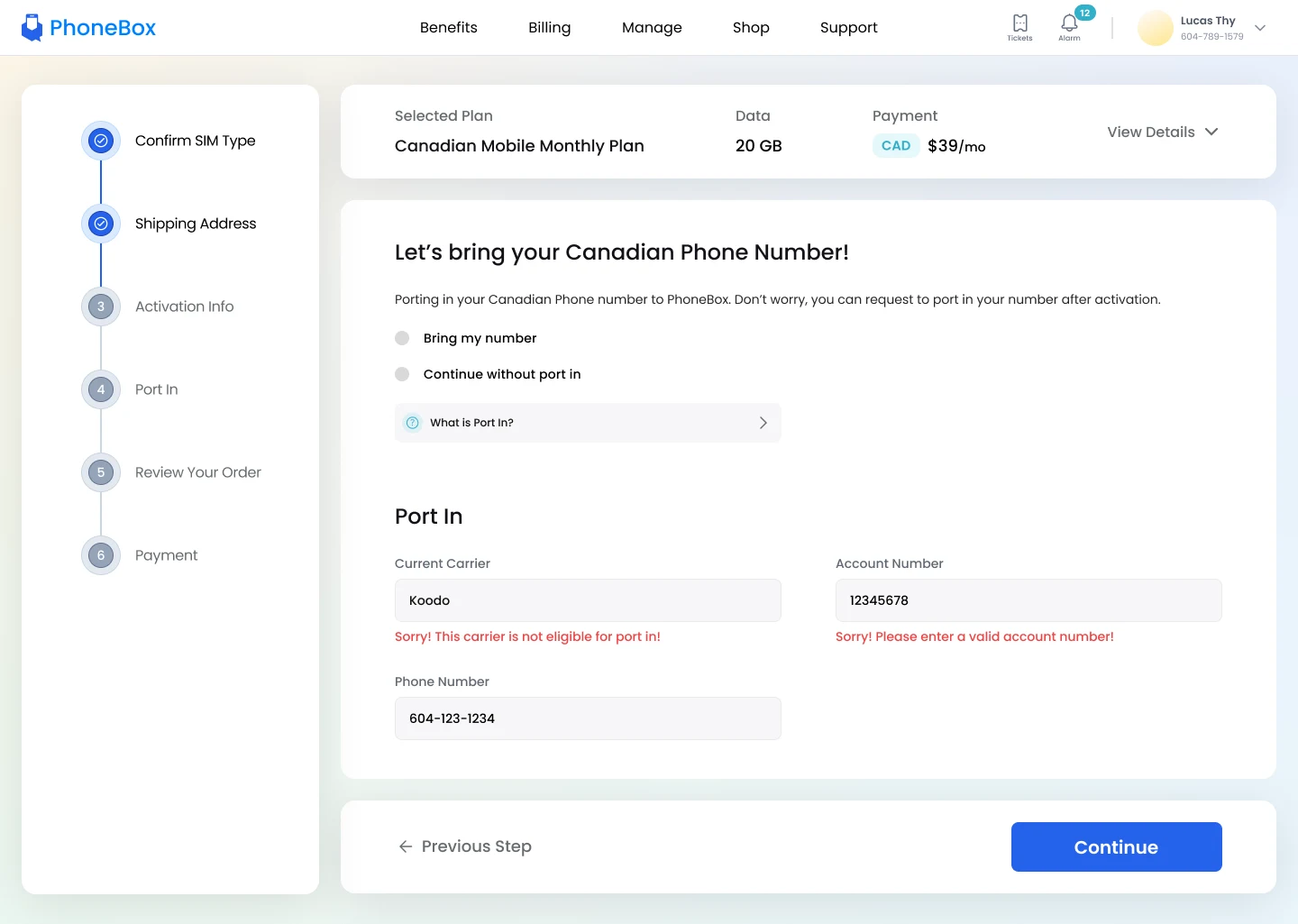1298x924 pixels.
Task: Click the PhoneBox logo
Action: click(88, 28)
